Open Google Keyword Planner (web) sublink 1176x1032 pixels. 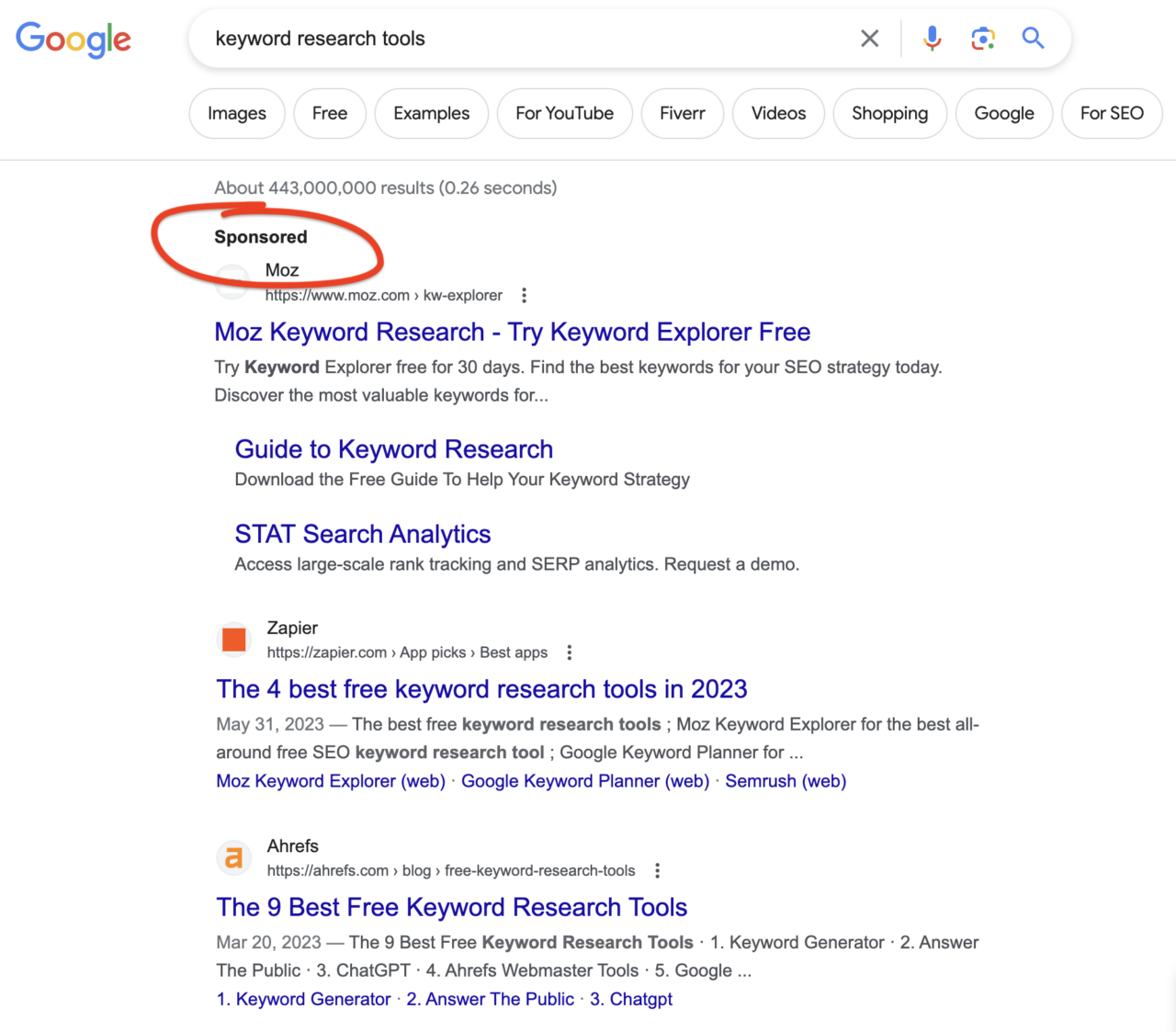click(x=585, y=781)
